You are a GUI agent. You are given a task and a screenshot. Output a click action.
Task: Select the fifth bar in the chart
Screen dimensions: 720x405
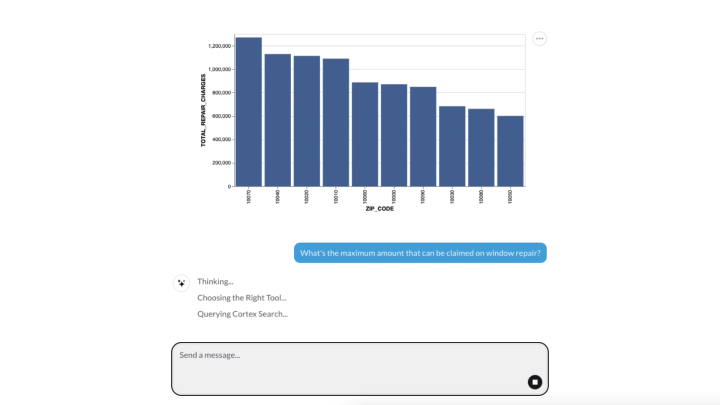coord(365,135)
